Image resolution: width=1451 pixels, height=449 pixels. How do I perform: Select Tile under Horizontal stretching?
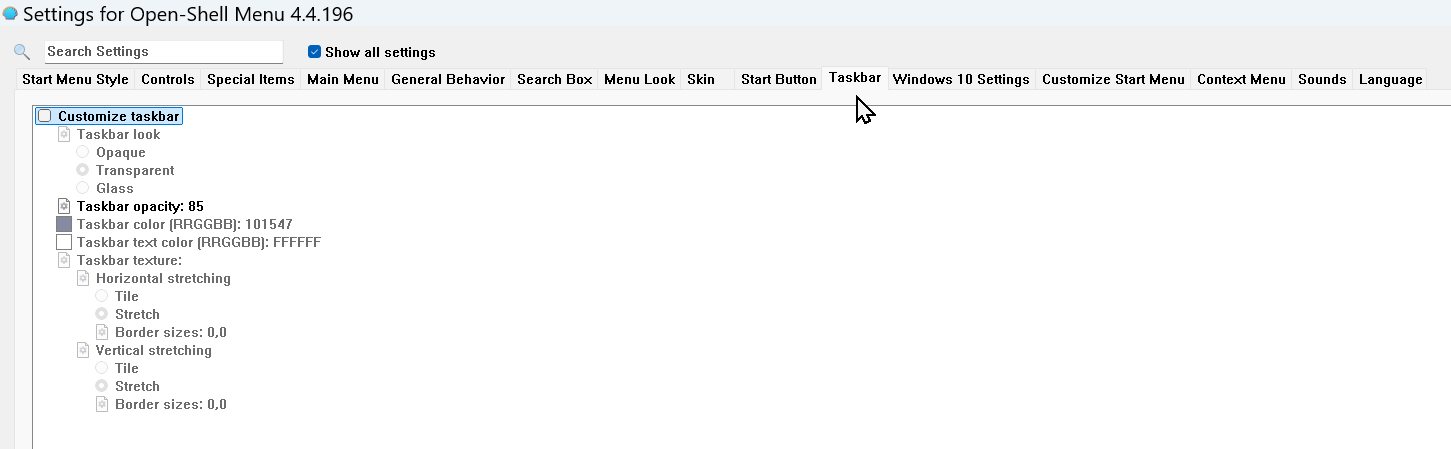point(102,296)
